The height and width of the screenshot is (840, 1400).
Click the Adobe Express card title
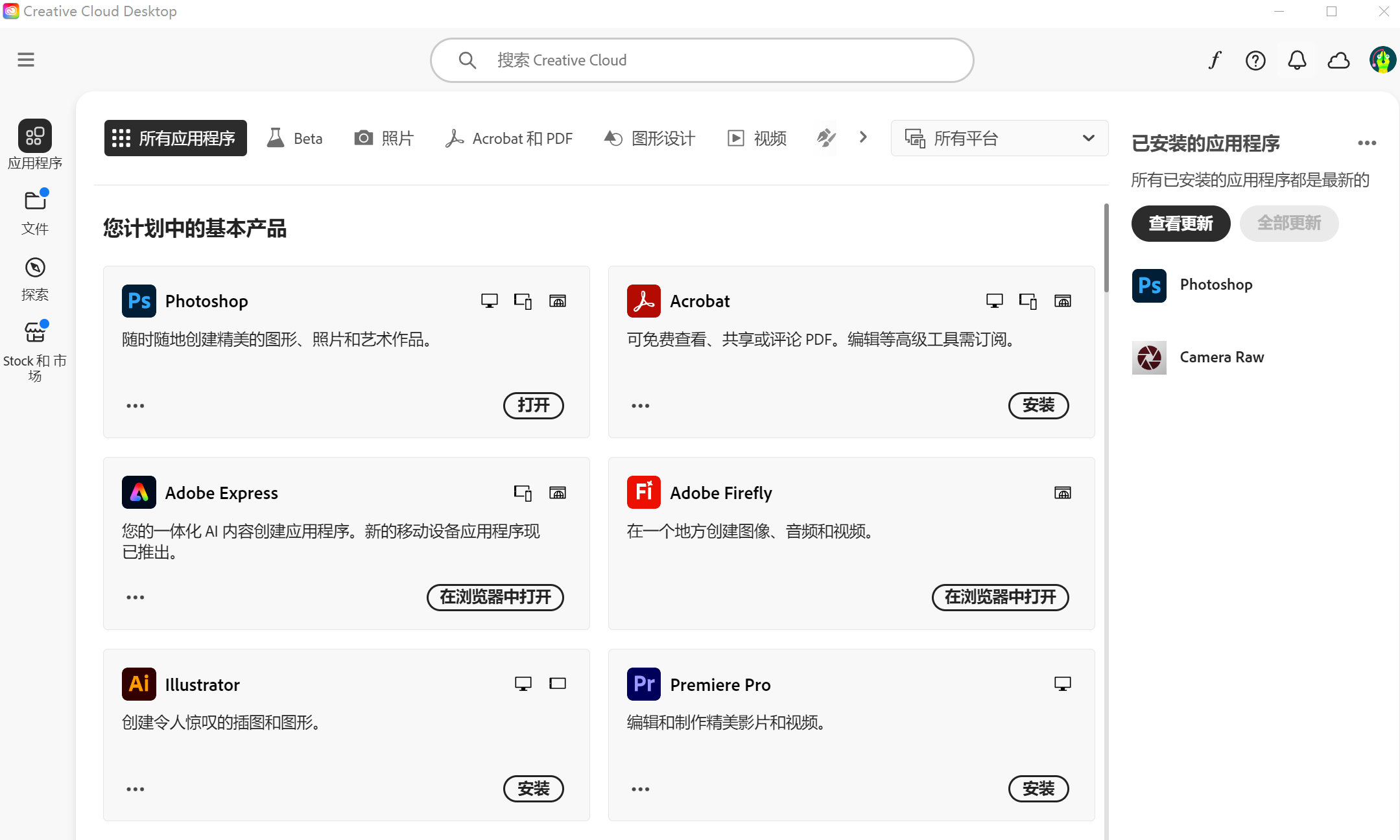(x=221, y=493)
